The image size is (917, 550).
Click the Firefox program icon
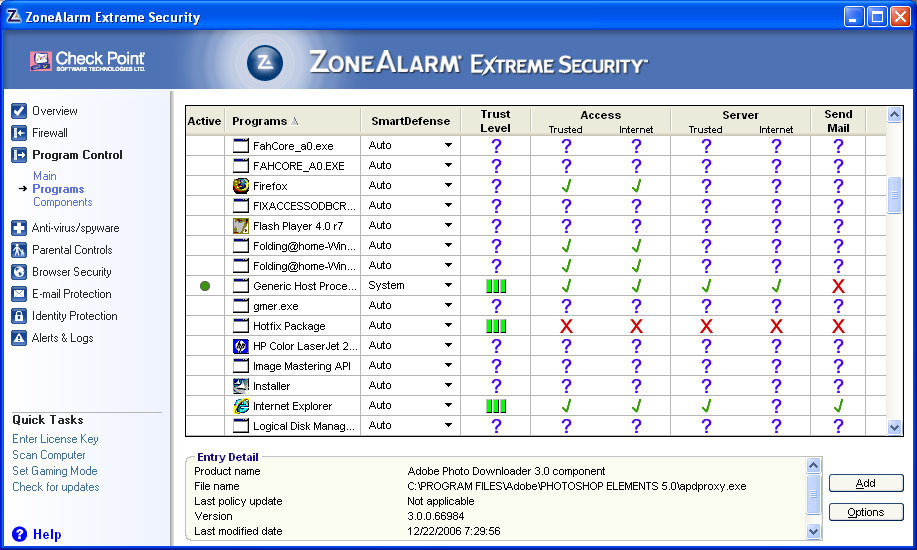[241, 186]
